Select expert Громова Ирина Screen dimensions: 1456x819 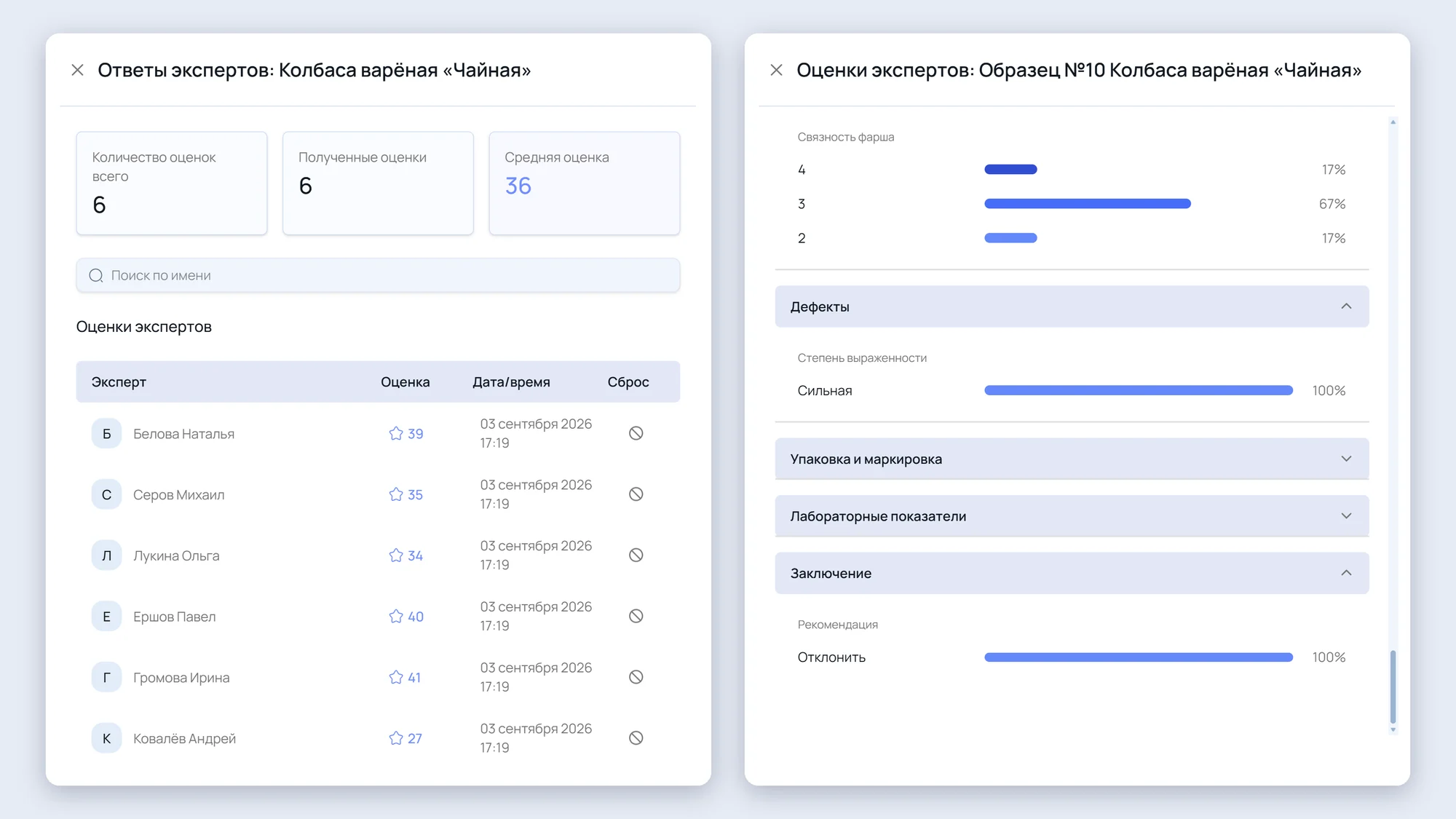[181, 678]
